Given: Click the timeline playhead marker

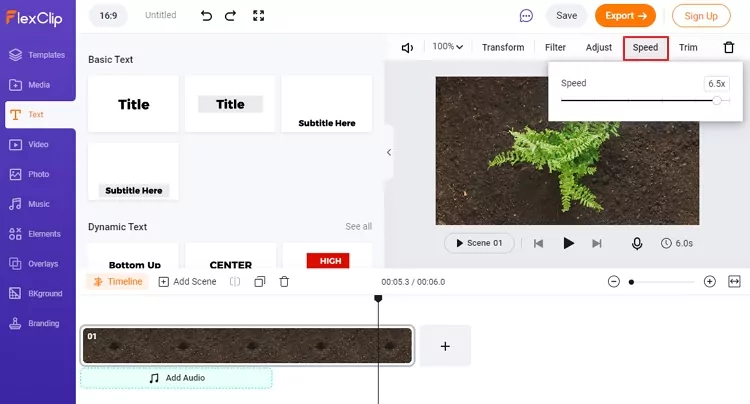Looking at the screenshot, I should [378, 298].
